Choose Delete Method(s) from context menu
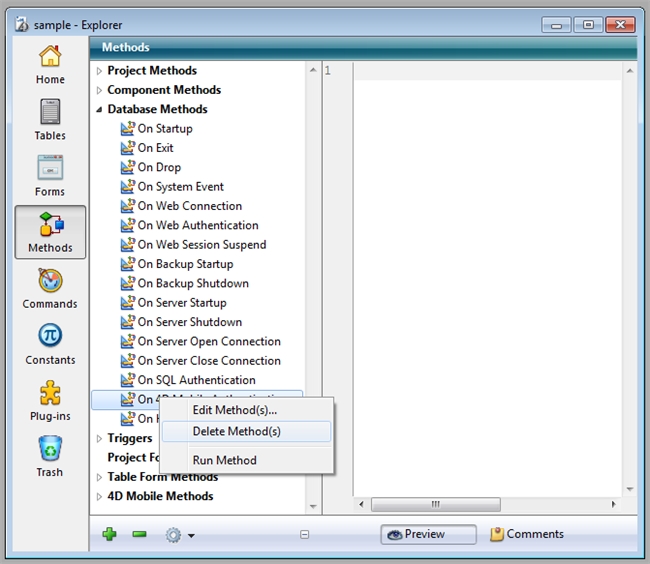The width and height of the screenshot is (650, 564). coord(237,432)
